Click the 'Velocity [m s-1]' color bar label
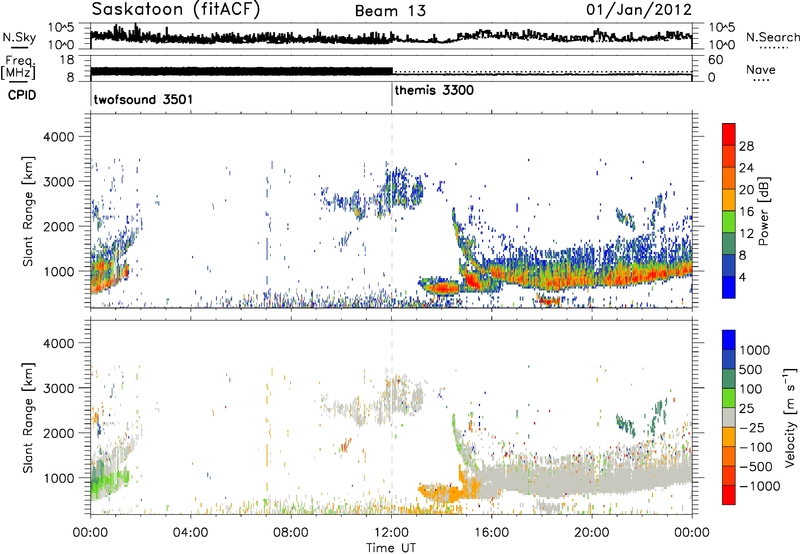Screen dimensions: 800x554 click(790, 417)
